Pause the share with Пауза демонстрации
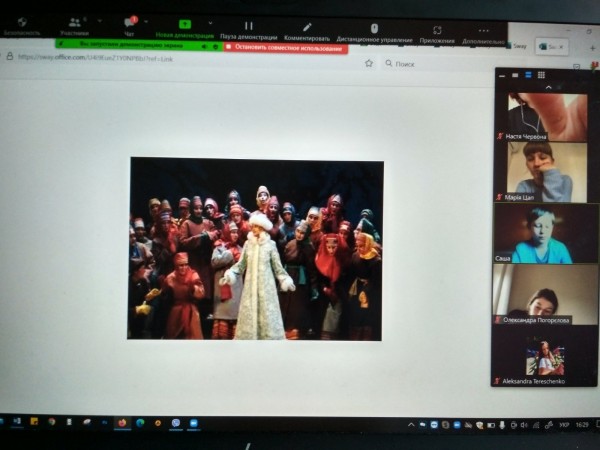The width and height of the screenshot is (600, 450). [x=249, y=31]
